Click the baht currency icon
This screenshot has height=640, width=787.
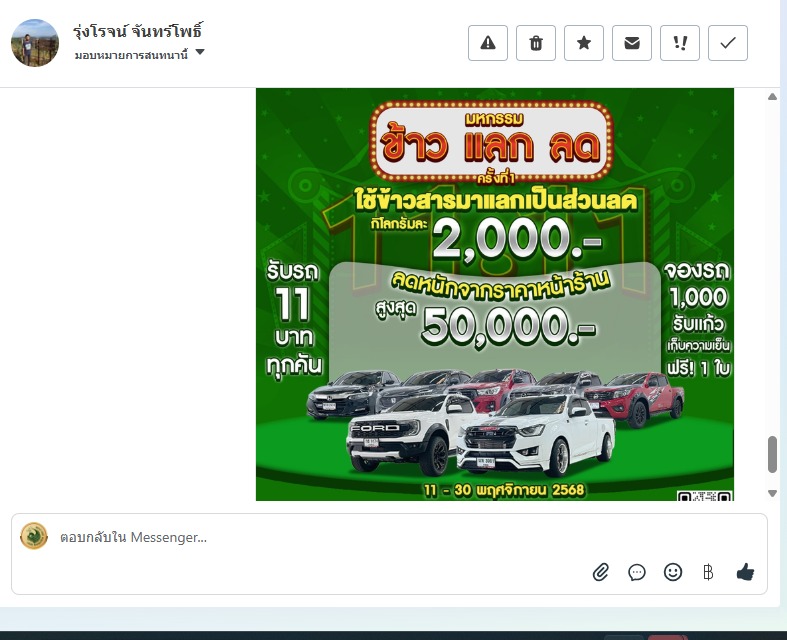[x=708, y=572]
